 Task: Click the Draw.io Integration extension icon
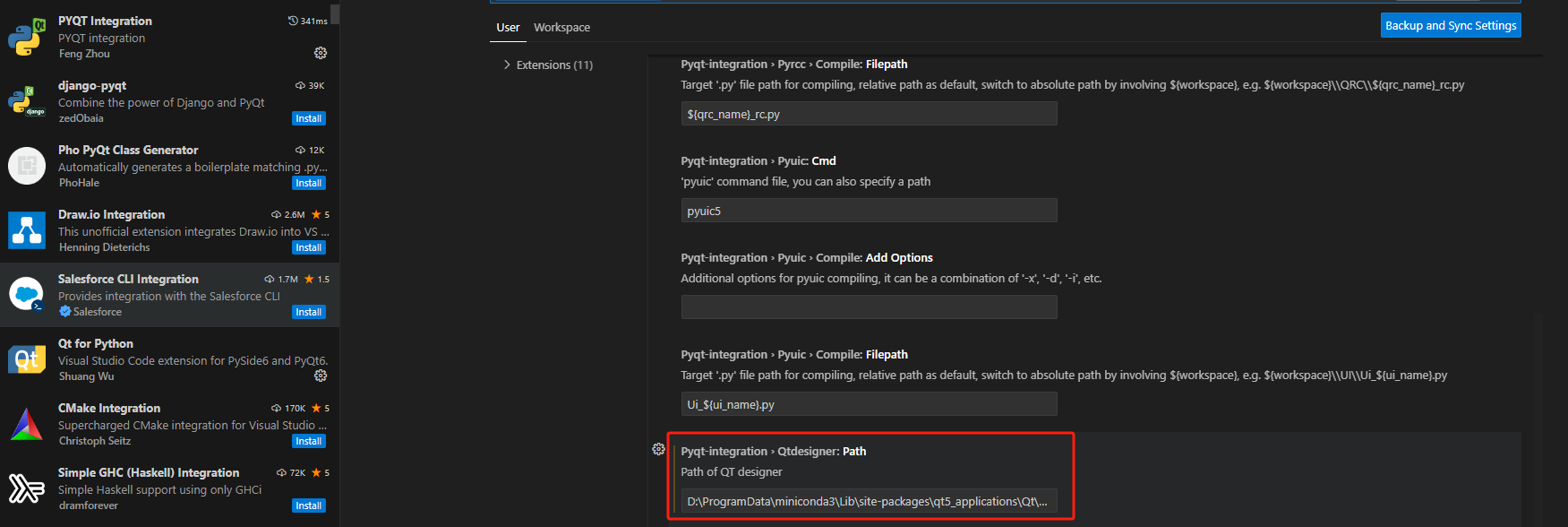coord(27,230)
